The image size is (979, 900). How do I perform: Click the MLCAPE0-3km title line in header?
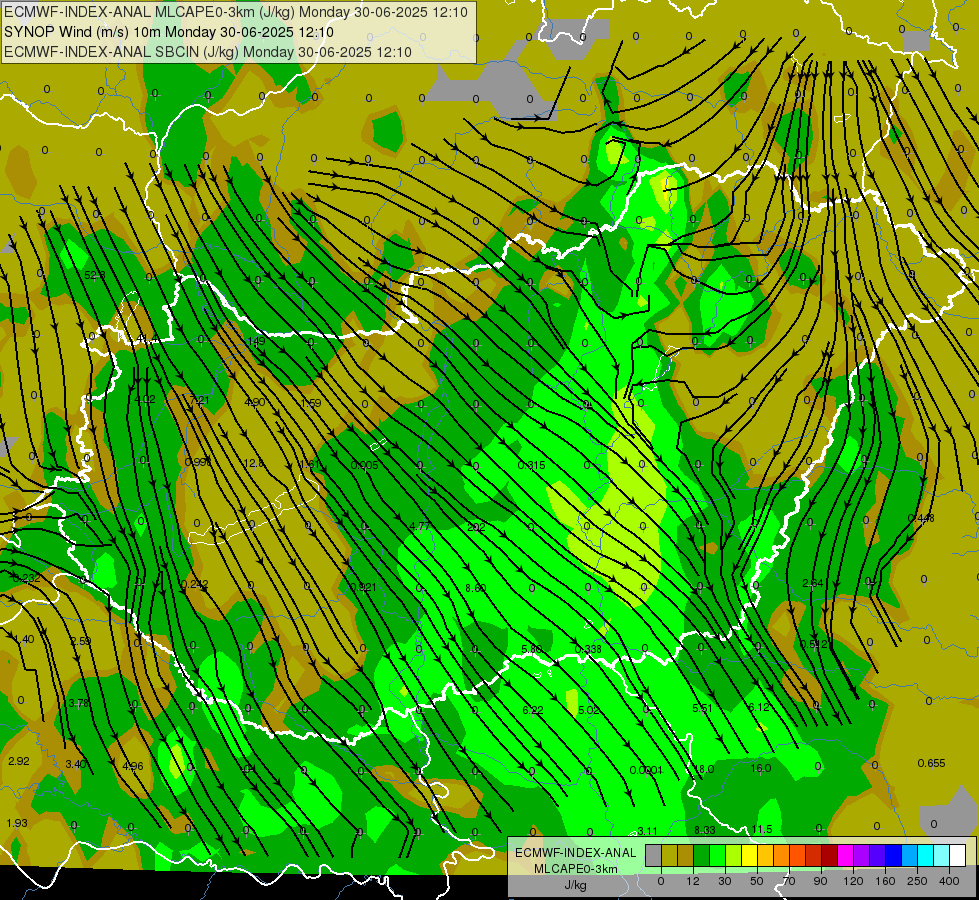(x=235, y=12)
